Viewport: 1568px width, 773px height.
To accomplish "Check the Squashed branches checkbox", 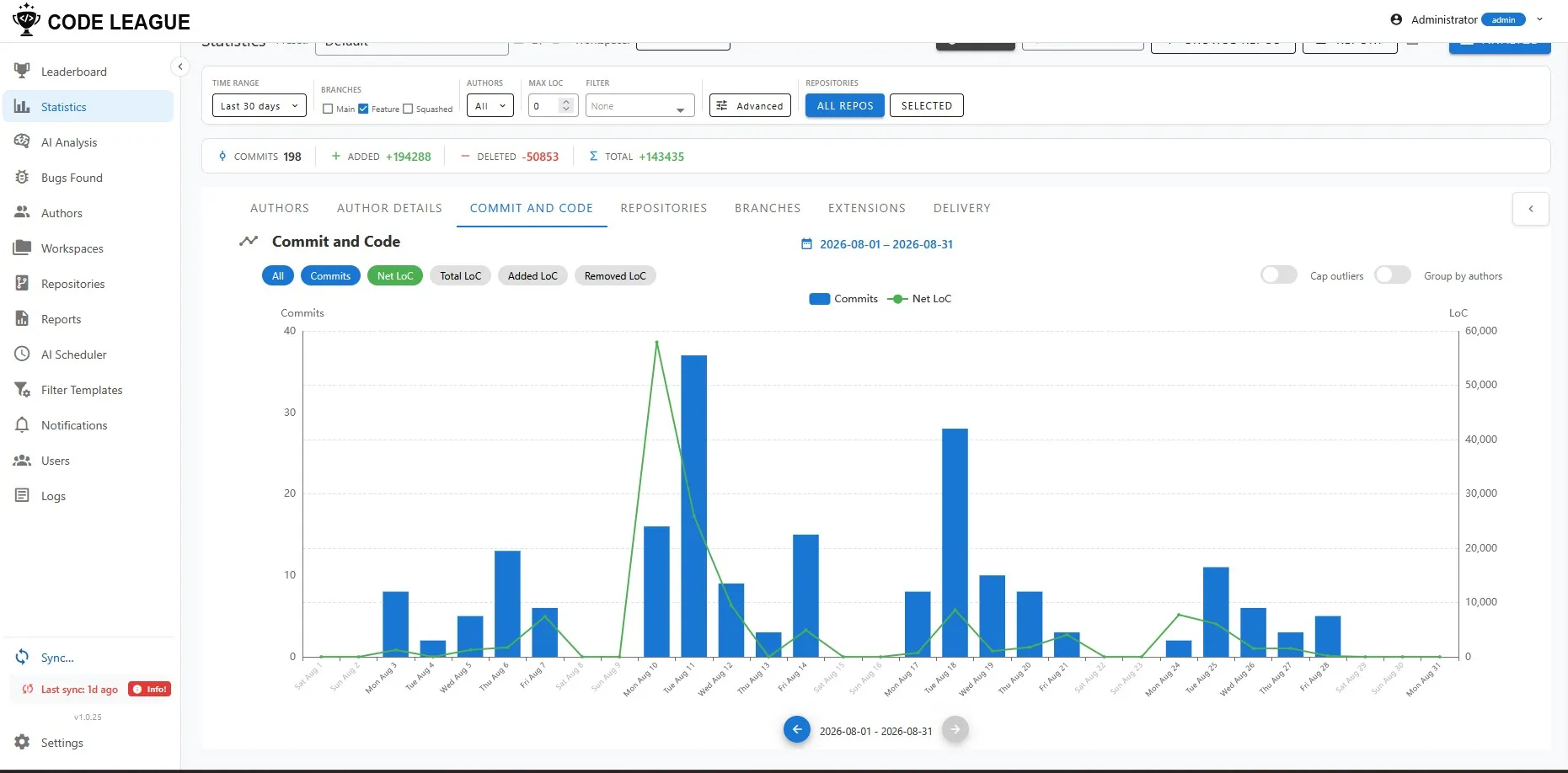I will [409, 109].
